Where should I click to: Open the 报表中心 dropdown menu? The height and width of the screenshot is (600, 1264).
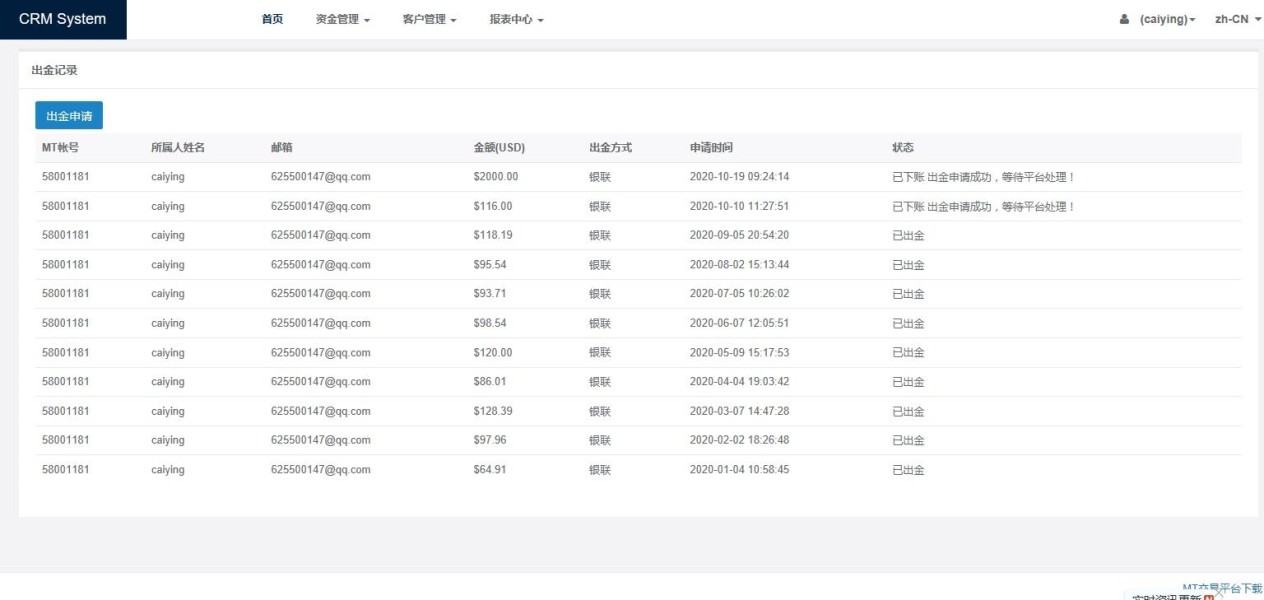pos(516,20)
